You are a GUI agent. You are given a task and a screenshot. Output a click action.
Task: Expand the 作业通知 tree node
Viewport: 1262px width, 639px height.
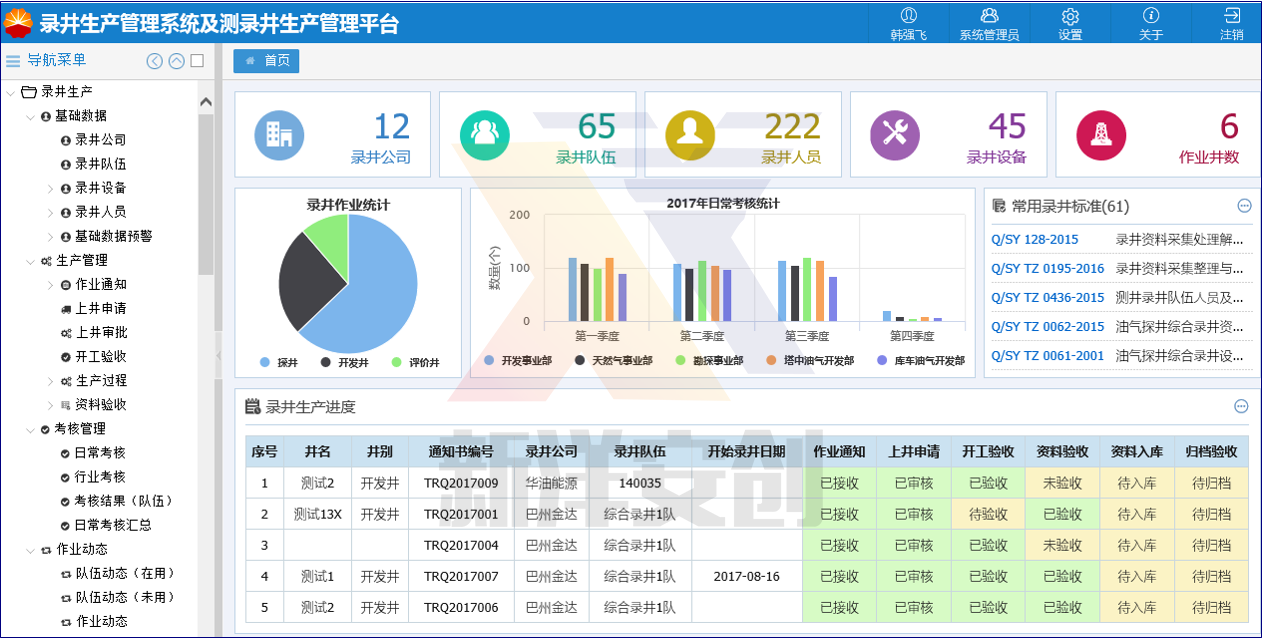(50, 284)
